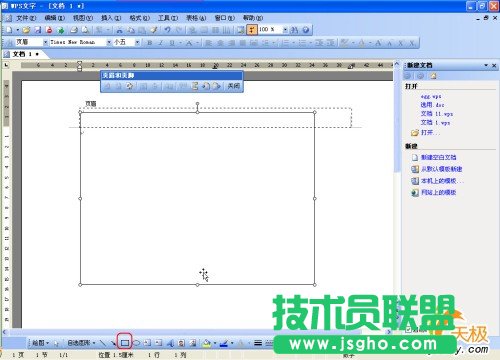Click the Print Preview icon

coord(86,30)
